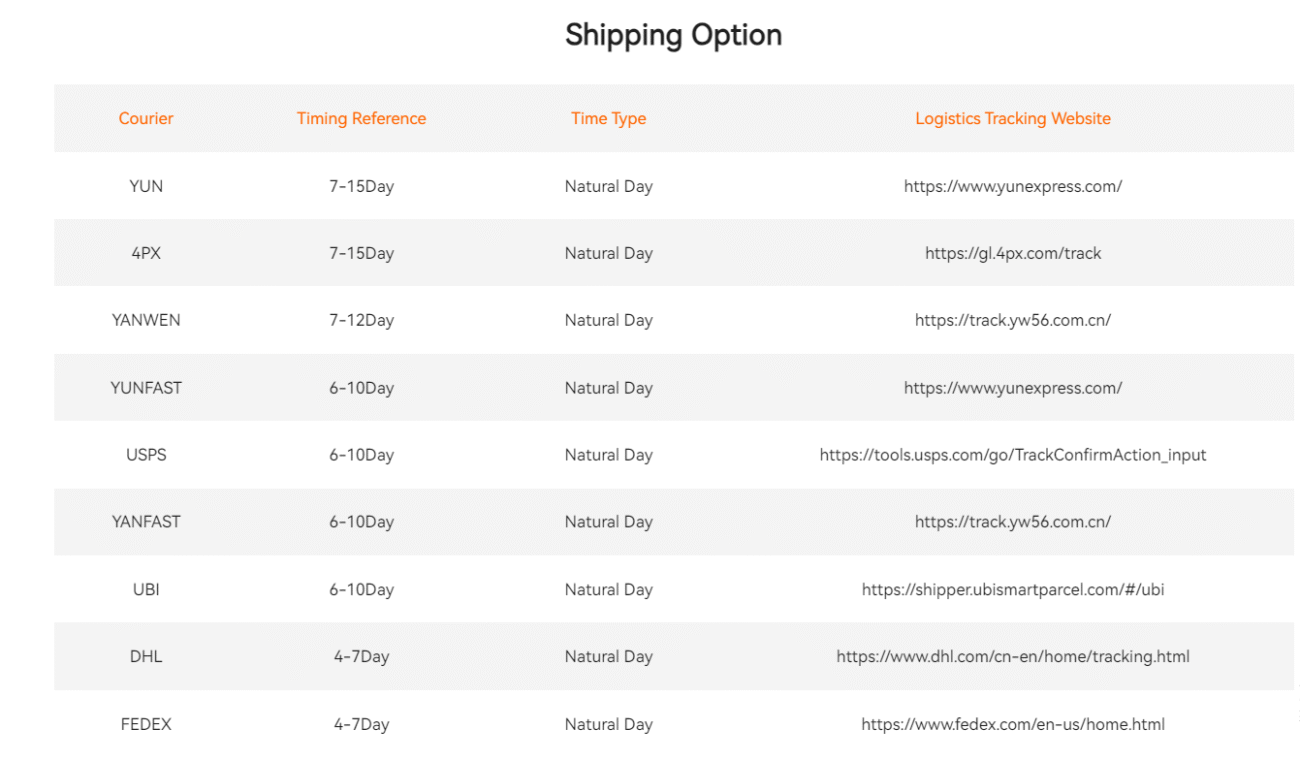Image resolution: width=1300 pixels, height=761 pixels.
Task: Open the yunexpress link in the YUN row
Action: point(1012,186)
